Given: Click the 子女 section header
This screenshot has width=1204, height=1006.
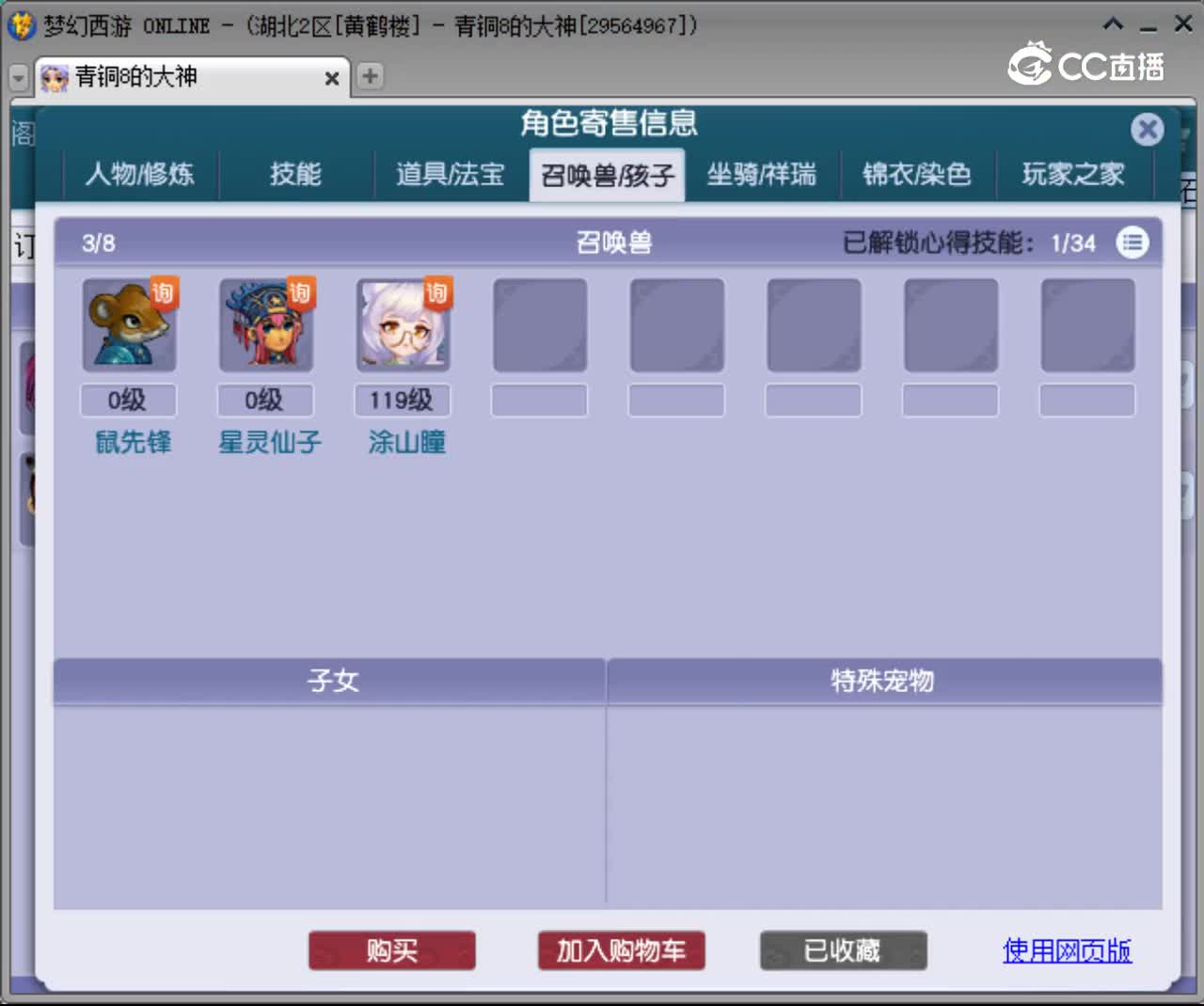Looking at the screenshot, I should pyautogui.click(x=329, y=681).
